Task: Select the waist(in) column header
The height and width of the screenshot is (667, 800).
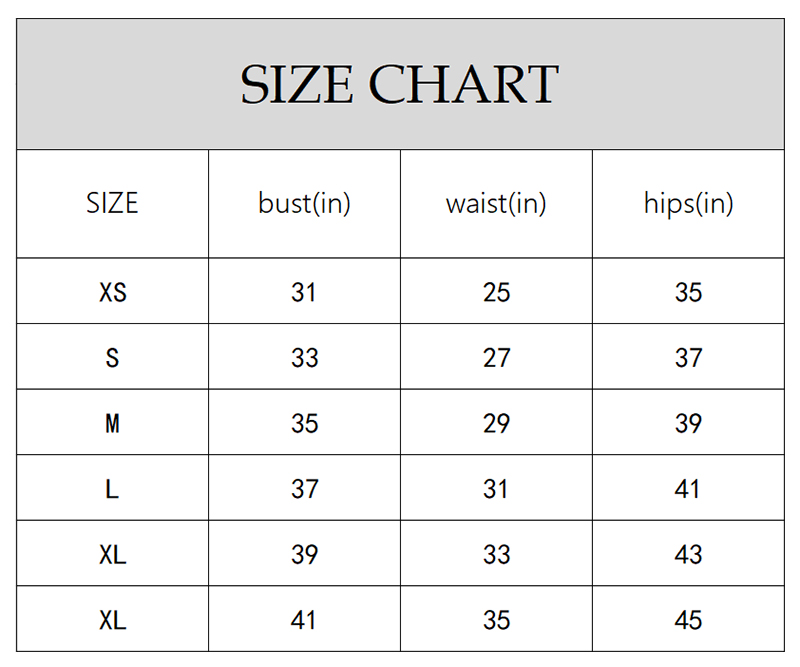Action: tap(496, 203)
